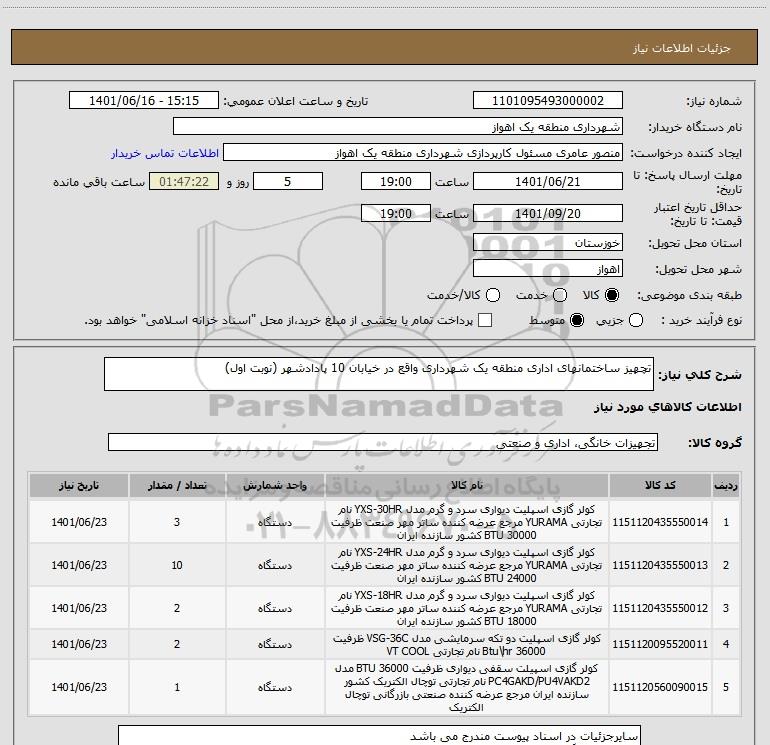Click the YXS-24HR cooler item description
The height and width of the screenshot is (745, 770).
pos(467,565)
